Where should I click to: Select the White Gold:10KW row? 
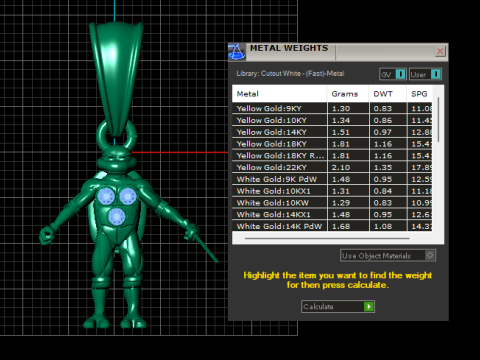pyautogui.click(x=332, y=203)
